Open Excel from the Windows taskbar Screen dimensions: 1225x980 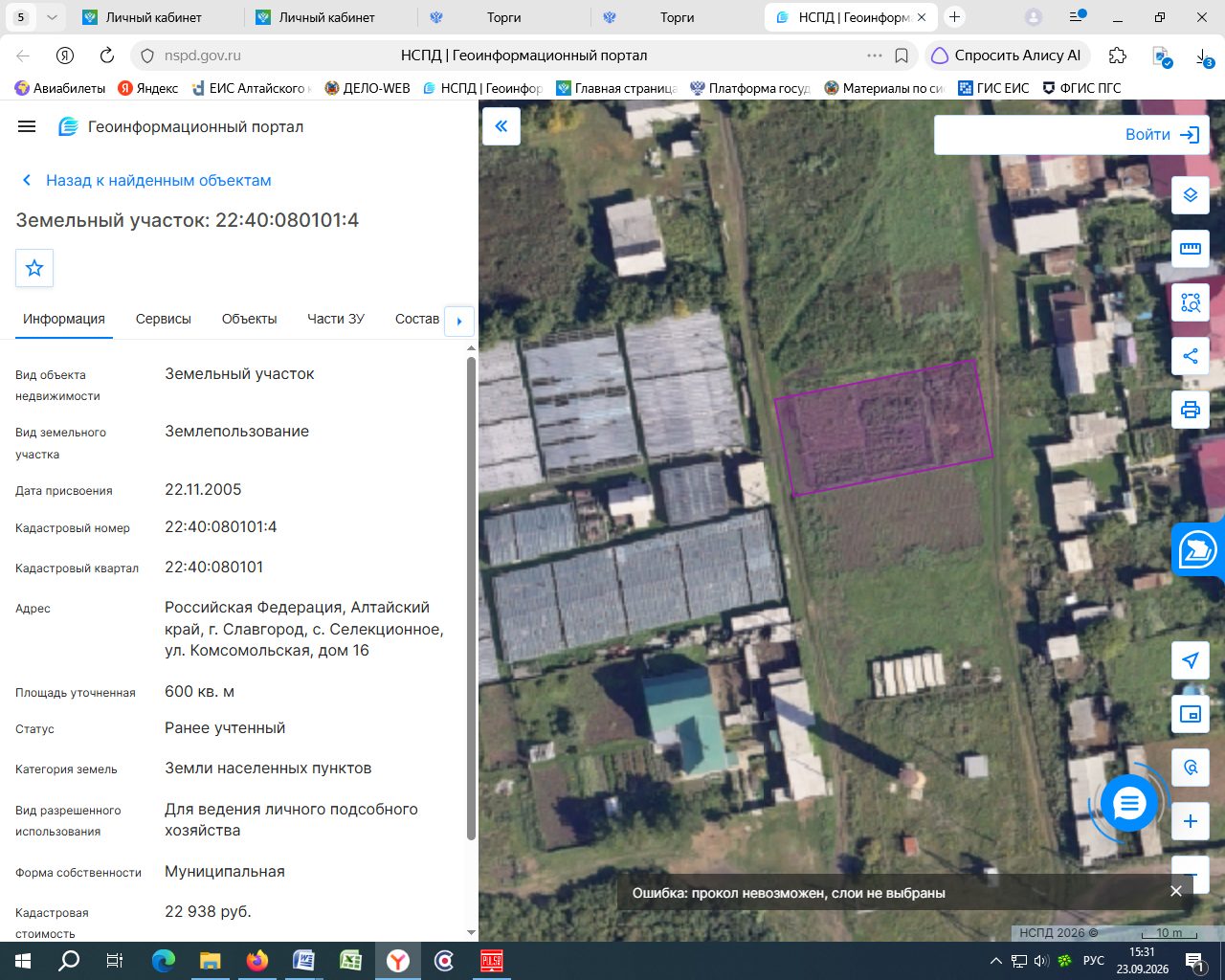[x=350, y=961]
